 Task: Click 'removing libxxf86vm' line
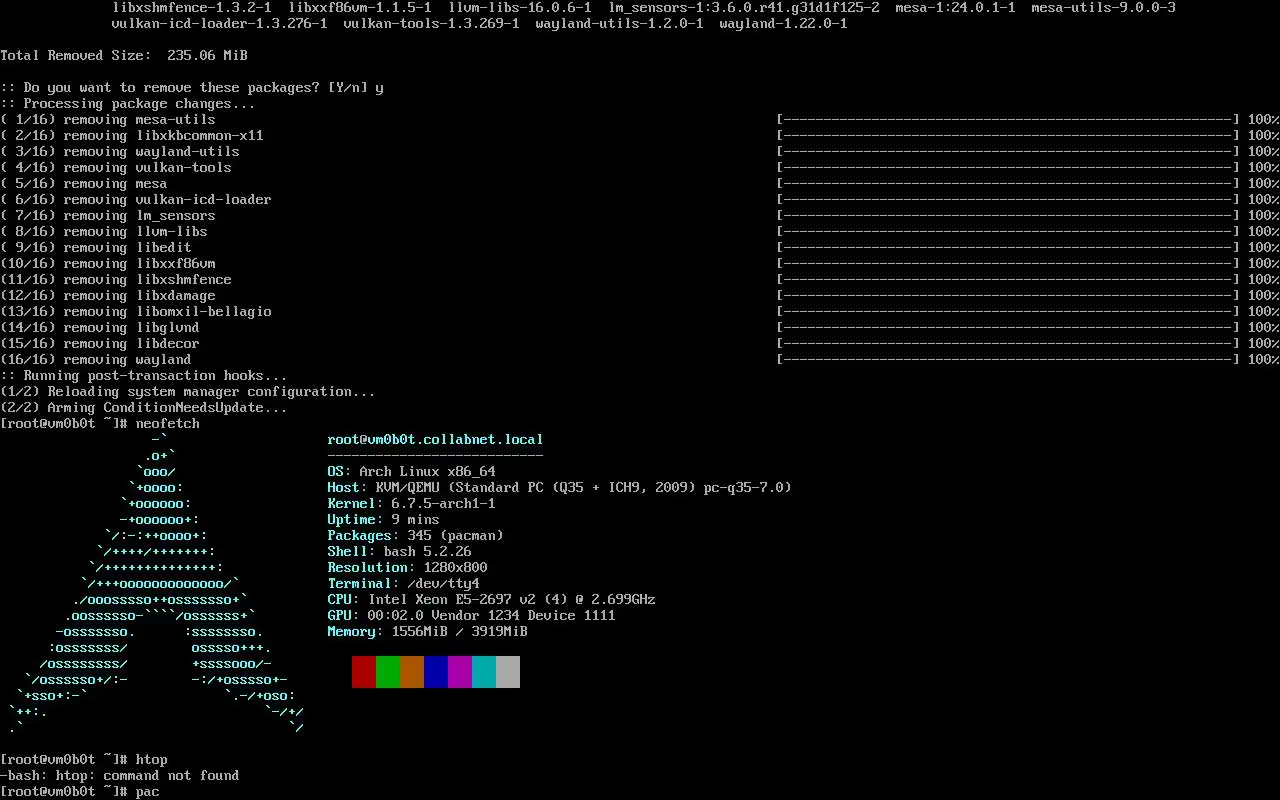click(x=108, y=264)
